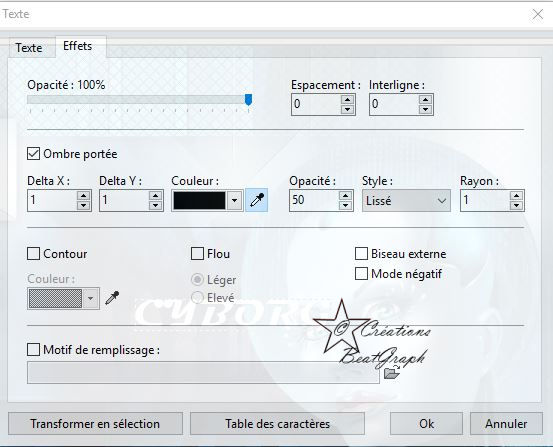
Task: Decrease Delta Y with the down arrow
Action: click(156, 205)
